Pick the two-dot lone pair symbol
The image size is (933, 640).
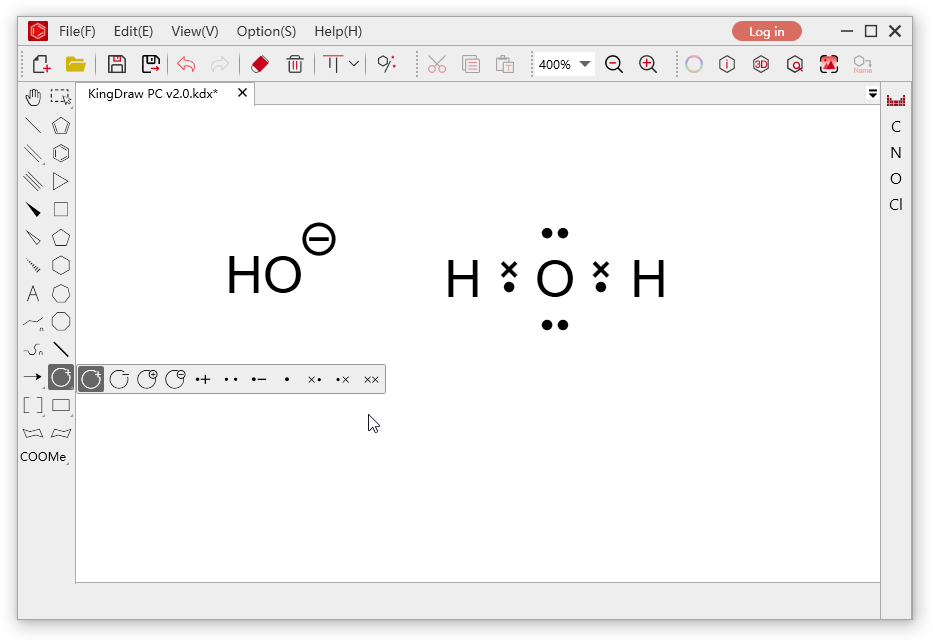(x=231, y=379)
